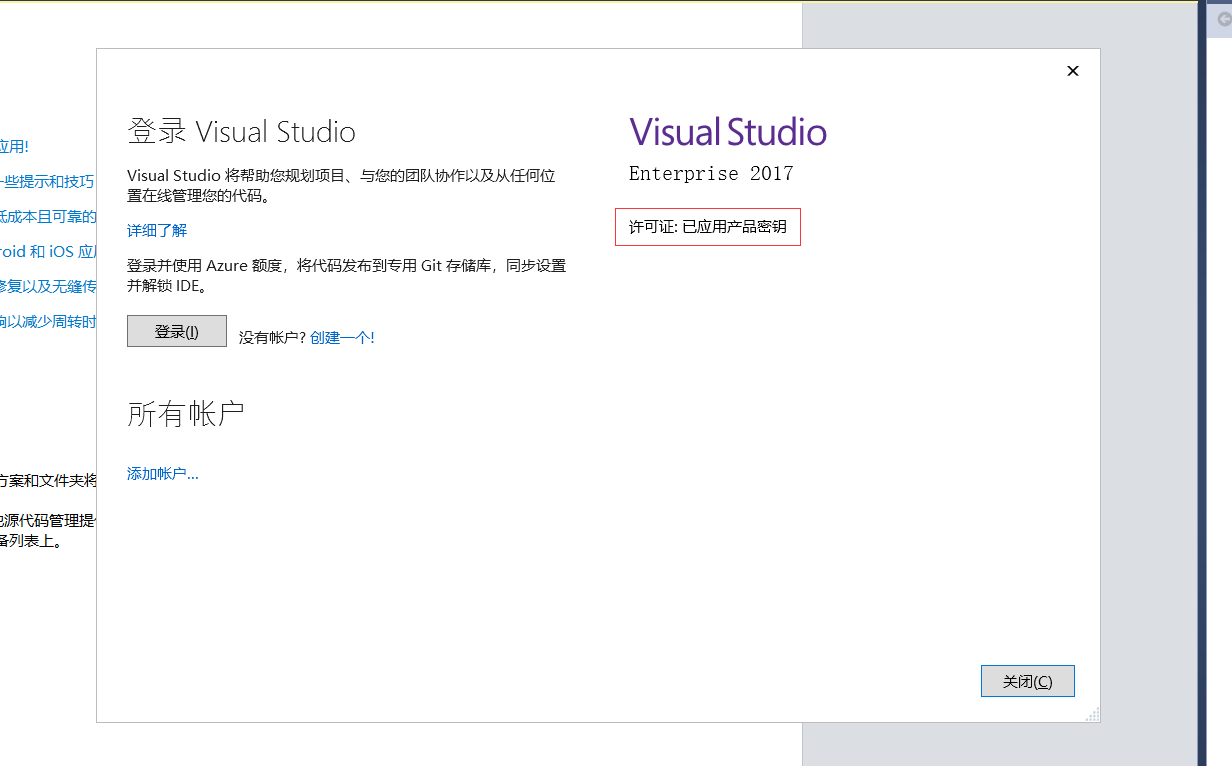Click the 应用! link at top left
Screen dimensions: 1232x766
pyautogui.click(x=13, y=146)
